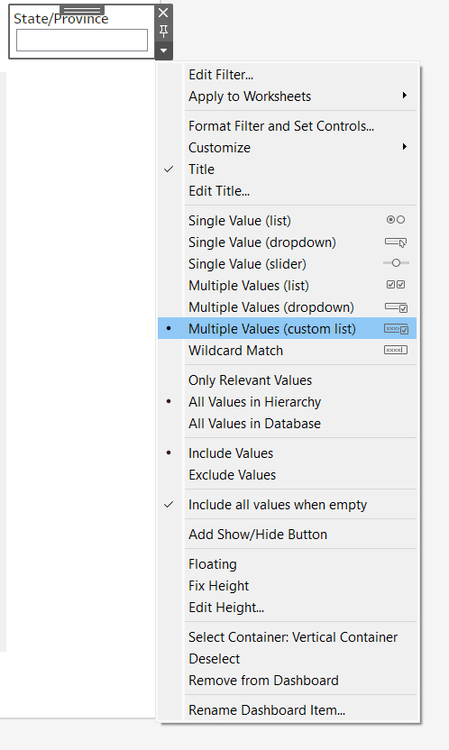Click the State/Province custom list input box
The image size is (449, 750).
[x=82, y=40]
